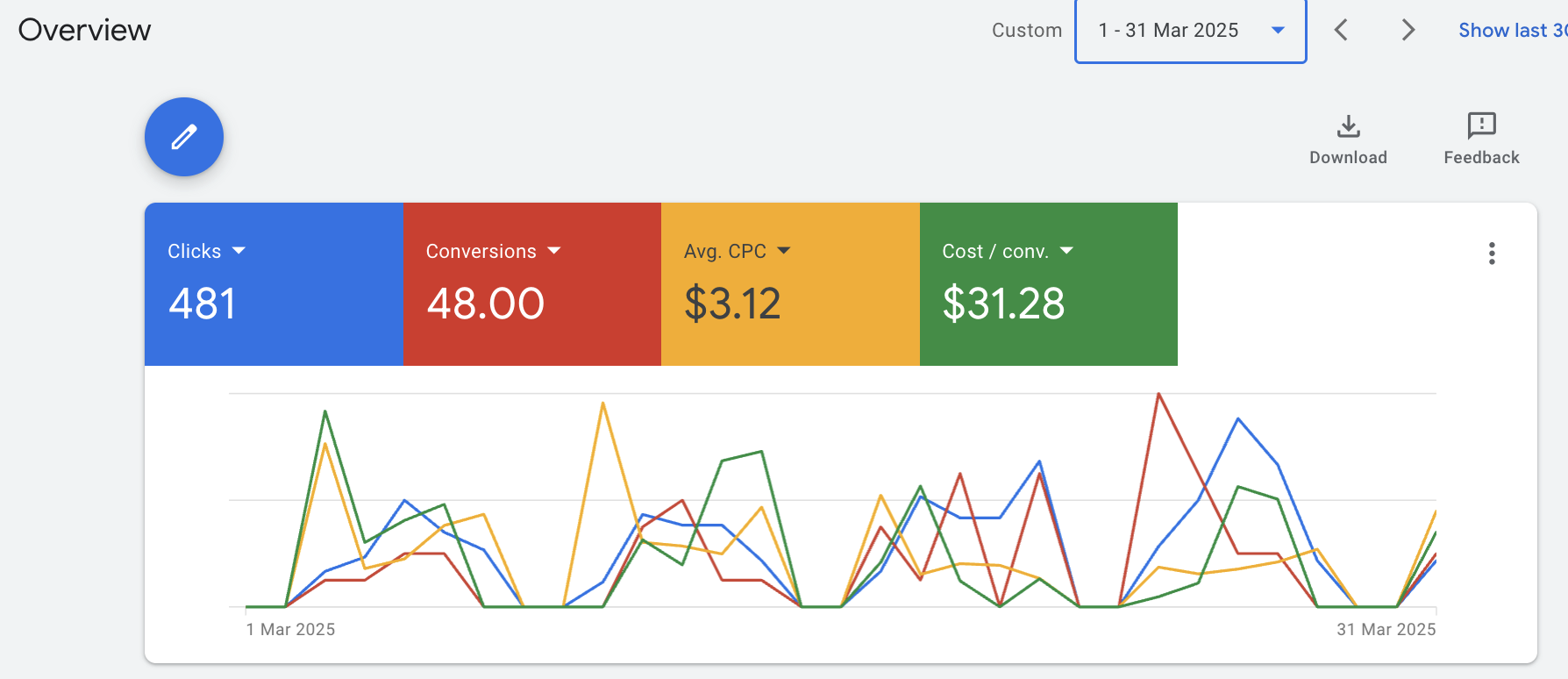Click the blue pencil edit button
Viewport: 1568px width, 679px height.
pos(184,137)
